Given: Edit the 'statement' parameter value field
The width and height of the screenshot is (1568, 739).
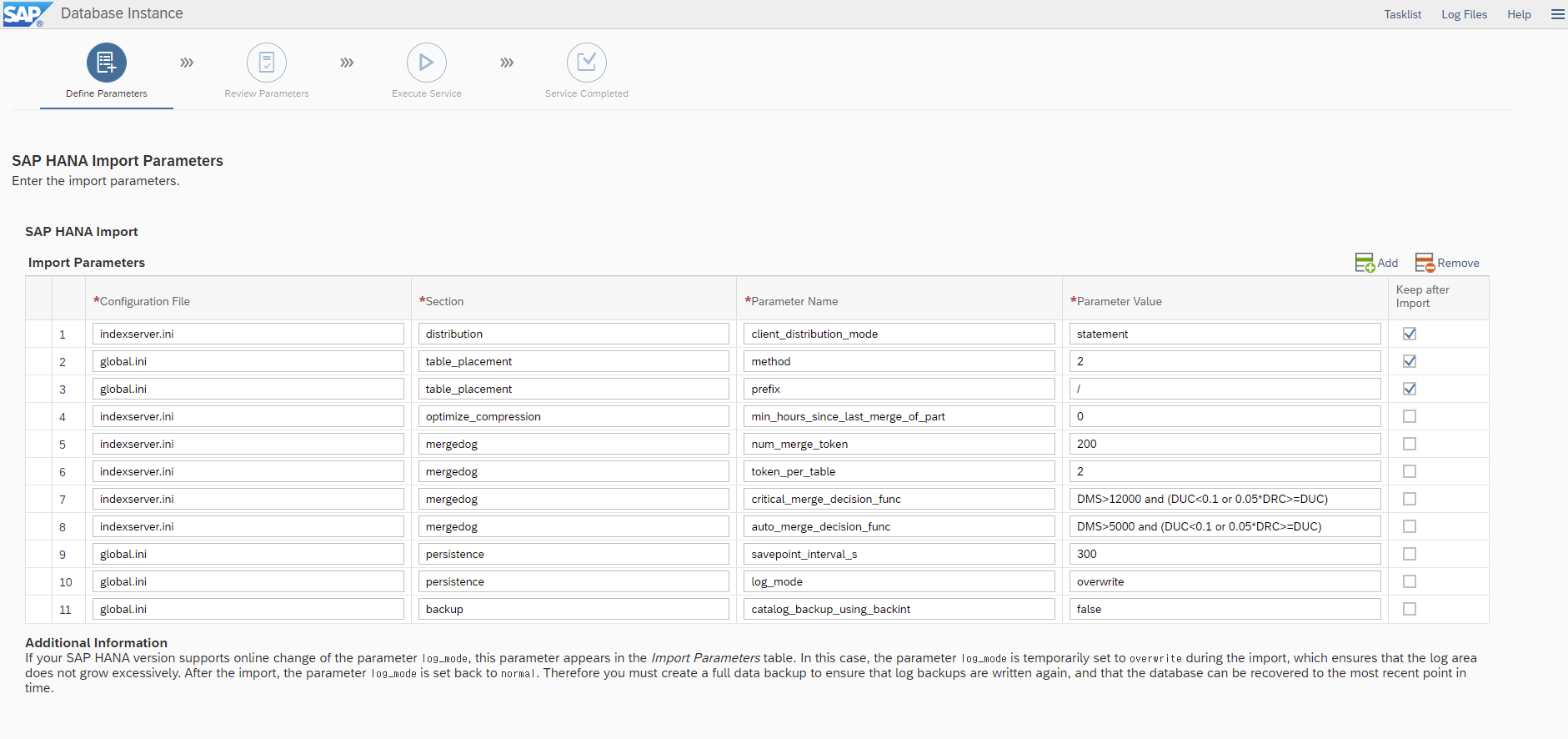Looking at the screenshot, I should click(x=1225, y=334).
